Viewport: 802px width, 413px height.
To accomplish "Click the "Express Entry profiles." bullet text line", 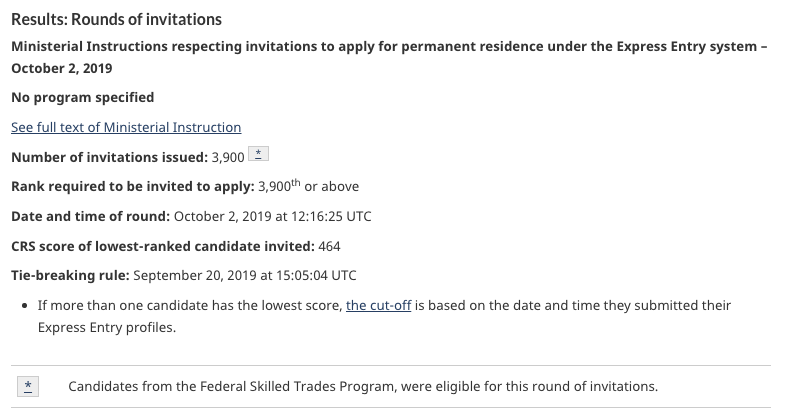I will [x=107, y=328].
